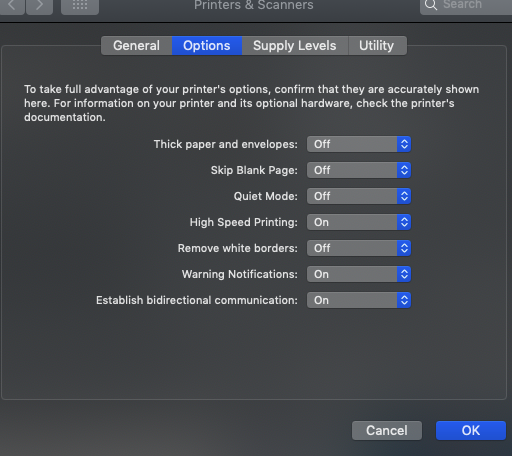512x456 pixels.
Task: Open the Utility tab
Action: pyautogui.click(x=377, y=46)
